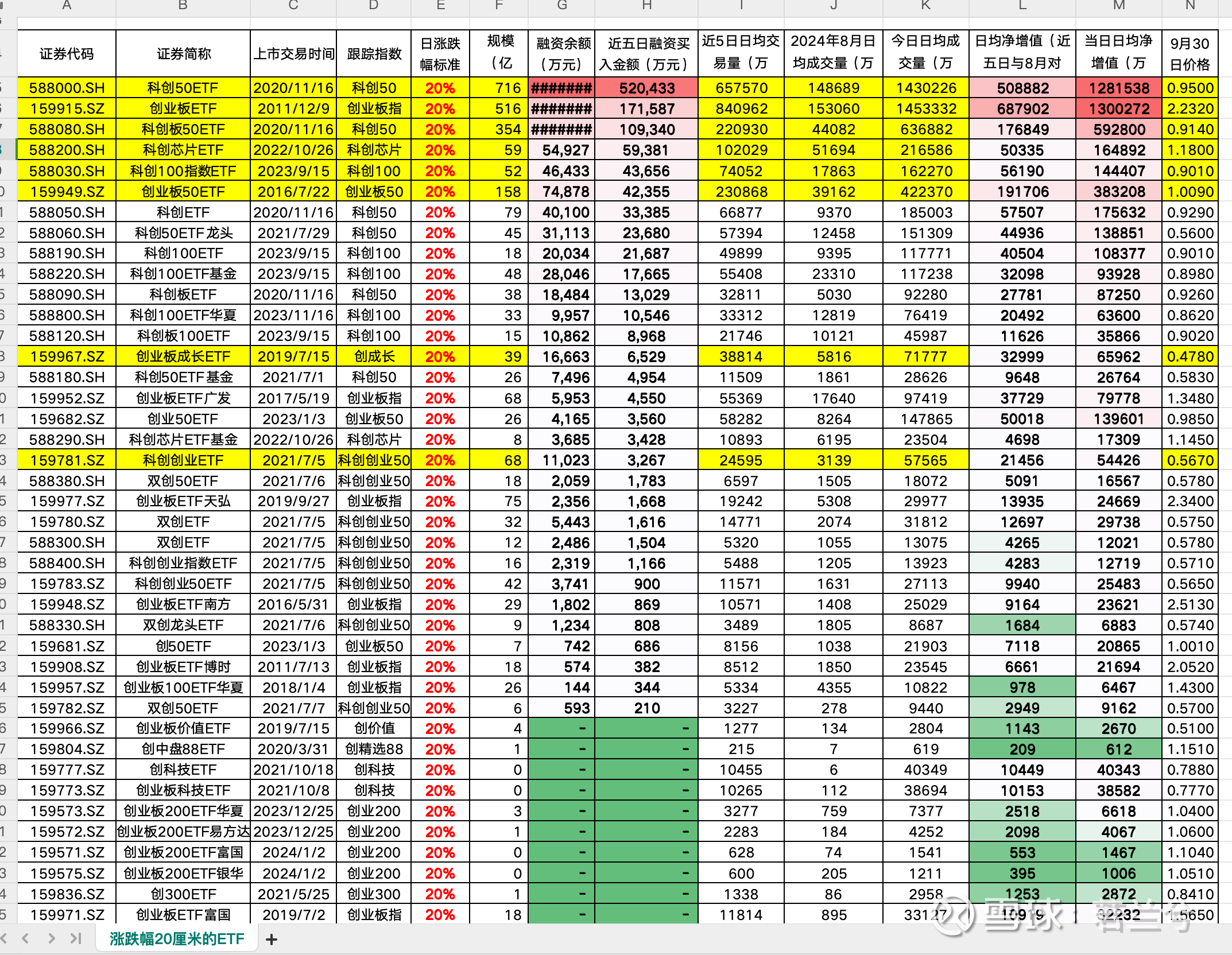Add a new sheet with the plus button
This screenshot has width=1232, height=955.
click(x=272, y=940)
